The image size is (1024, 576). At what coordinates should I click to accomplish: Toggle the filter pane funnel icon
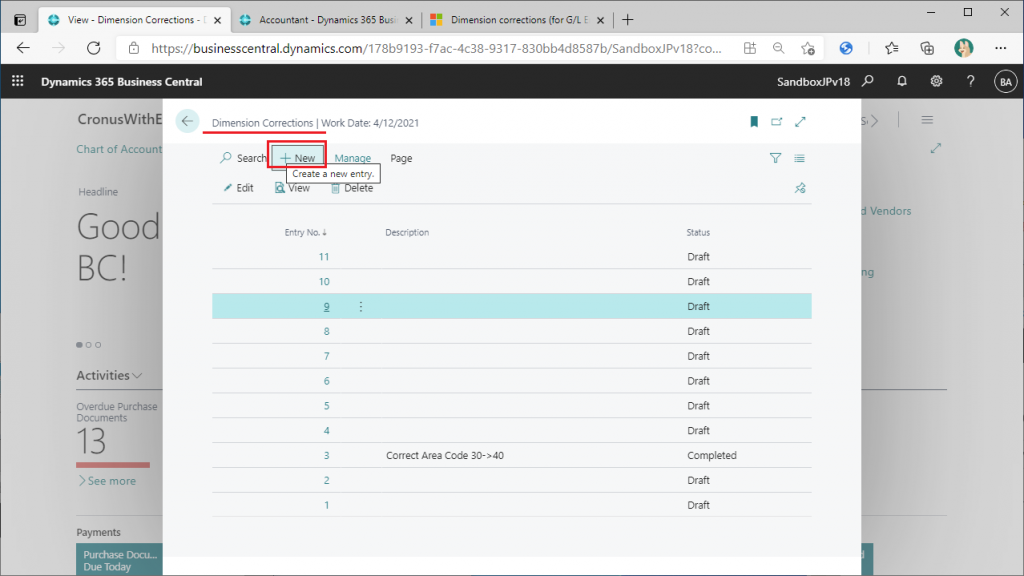click(x=775, y=158)
